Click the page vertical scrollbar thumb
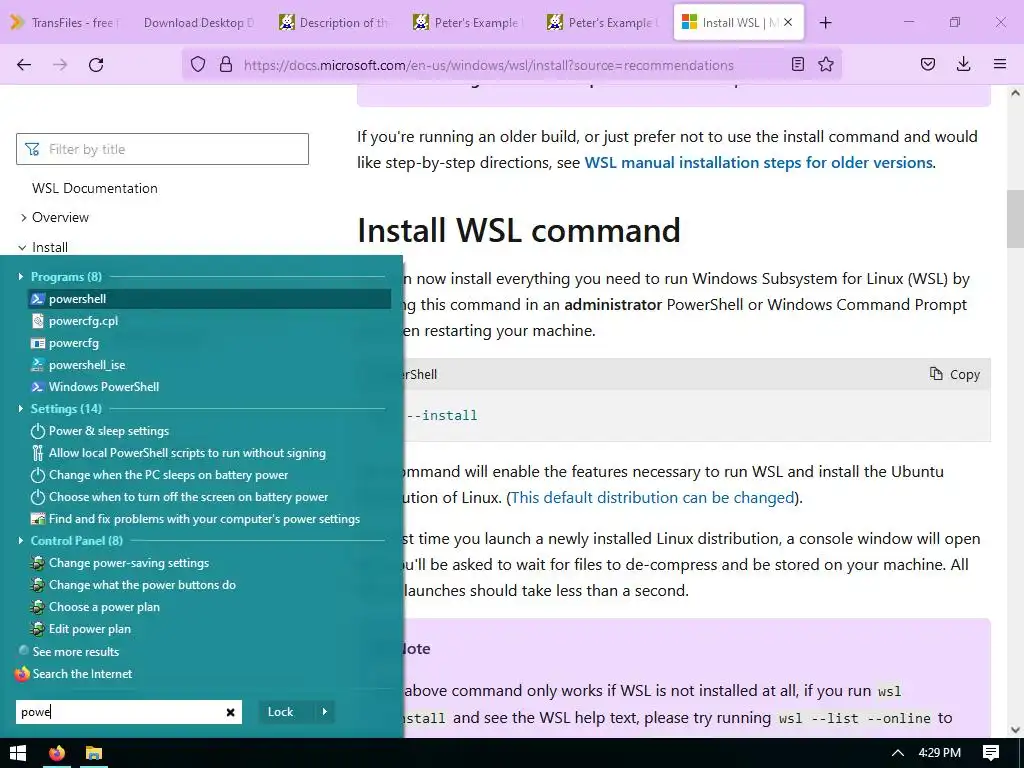This screenshot has width=1024, height=768. pos(1015,221)
